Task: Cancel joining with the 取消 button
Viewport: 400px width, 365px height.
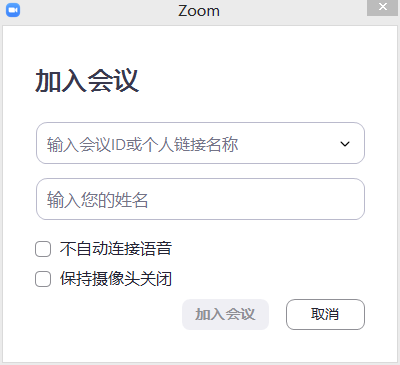Action: click(325, 314)
